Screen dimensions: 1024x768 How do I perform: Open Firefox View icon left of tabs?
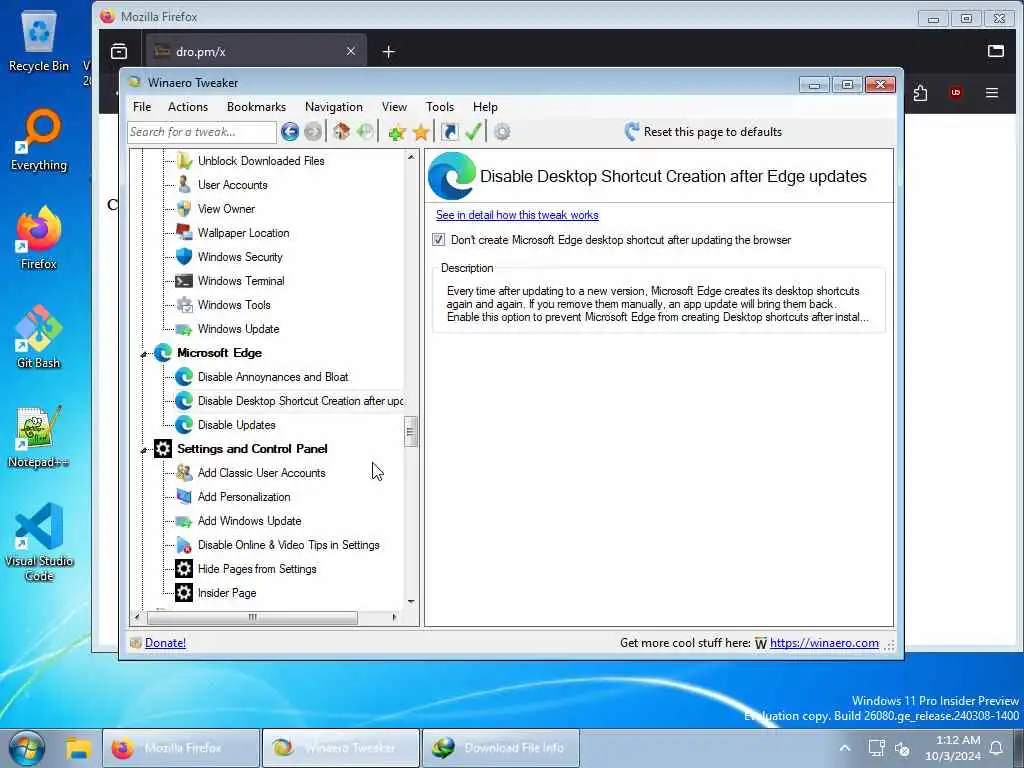119,51
